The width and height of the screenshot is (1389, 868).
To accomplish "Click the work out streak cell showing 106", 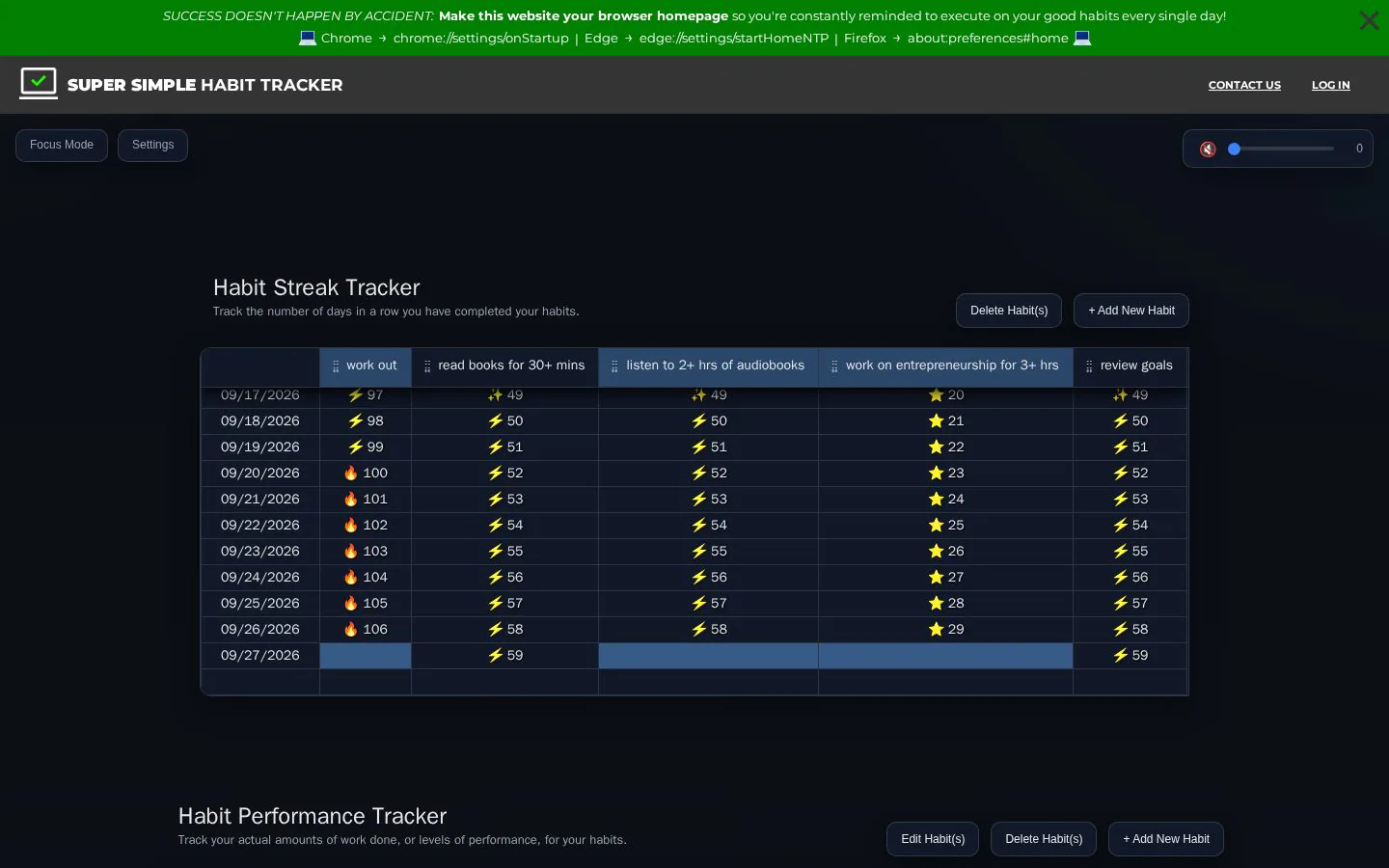I will [366, 630].
